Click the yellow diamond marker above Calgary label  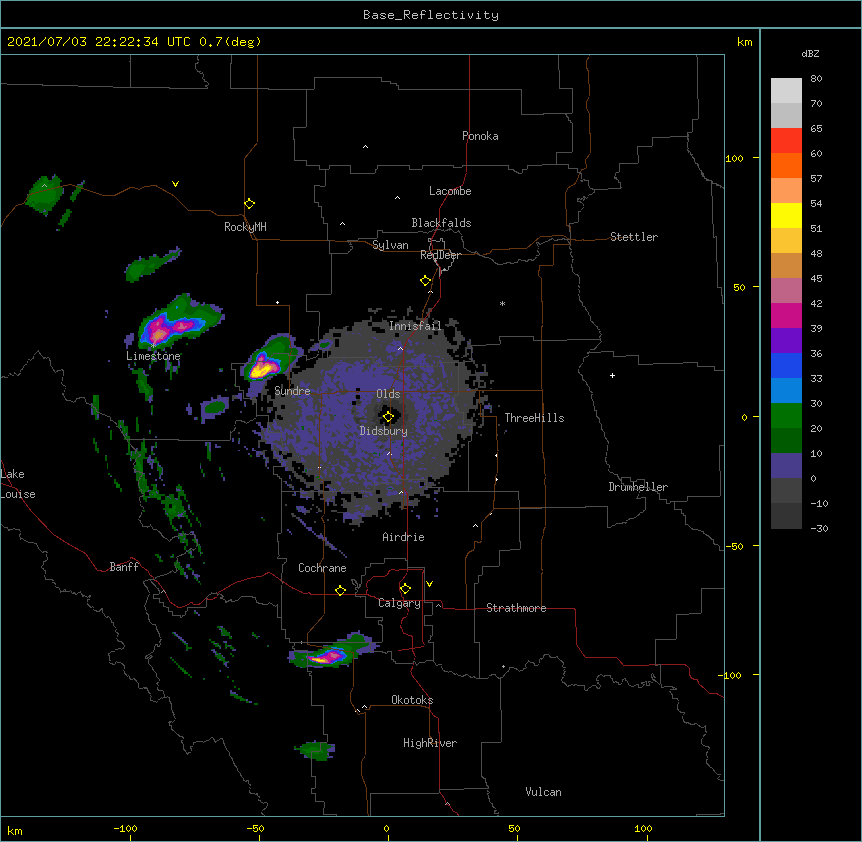405,589
